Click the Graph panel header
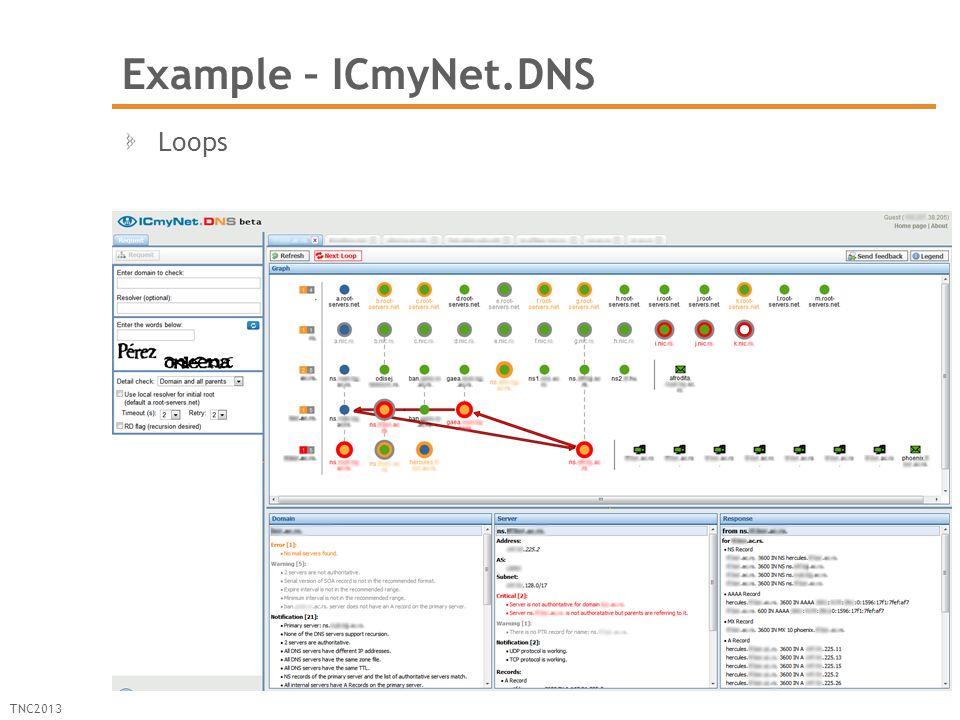 pyautogui.click(x=609, y=269)
